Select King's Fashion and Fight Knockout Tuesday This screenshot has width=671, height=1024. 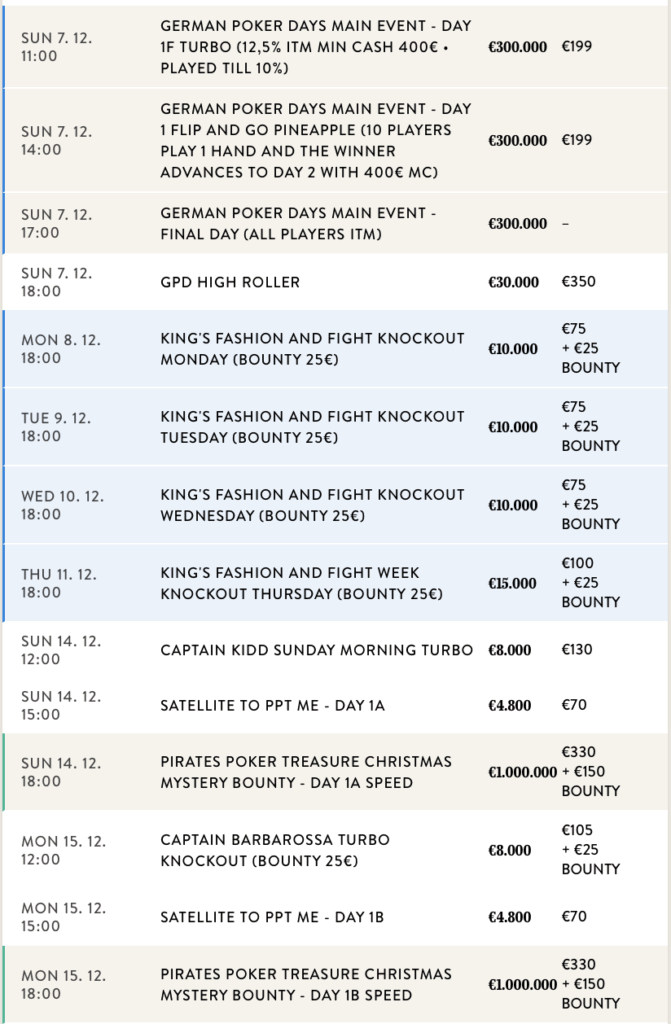[x=312, y=427]
